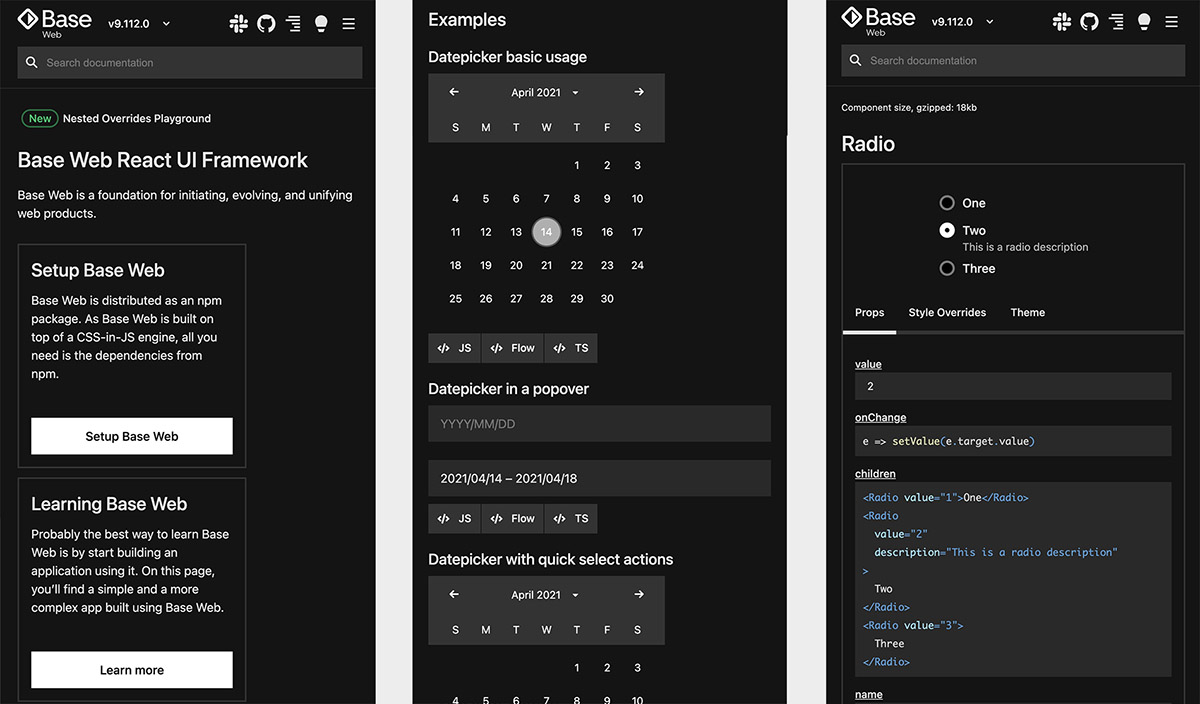This screenshot has width=1200, height=704.
Task: View Flow code under popover datepicker
Action: tap(512, 518)
